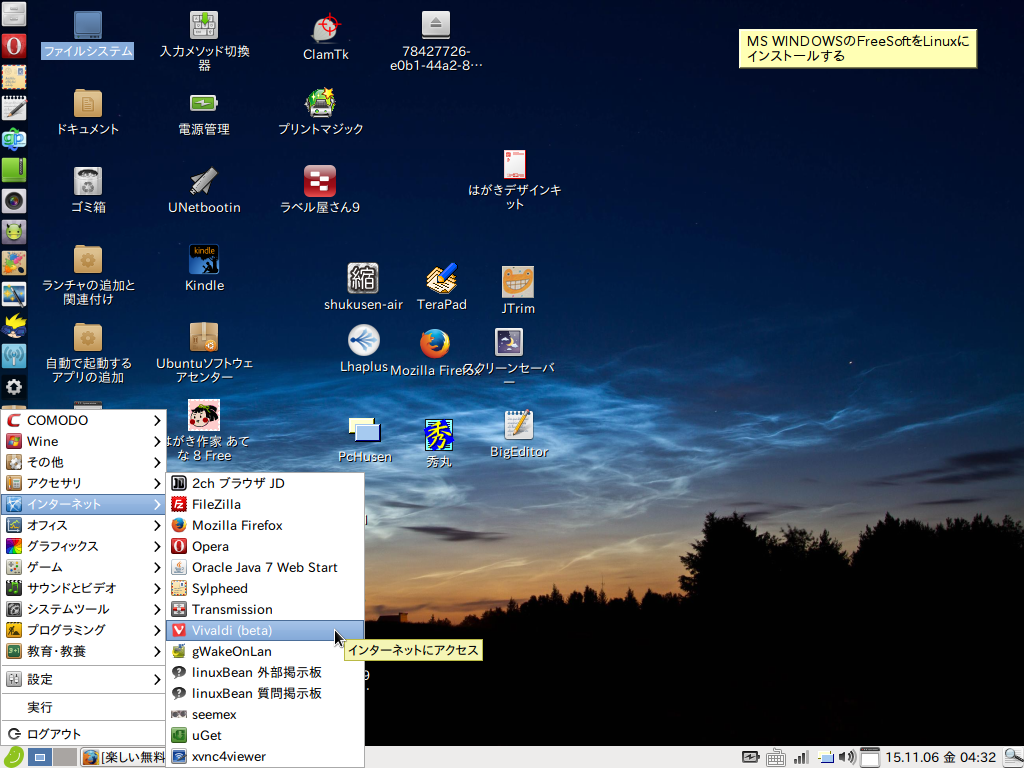
Task: Open the BigEditor desktop icon
Action: (518, 426)
